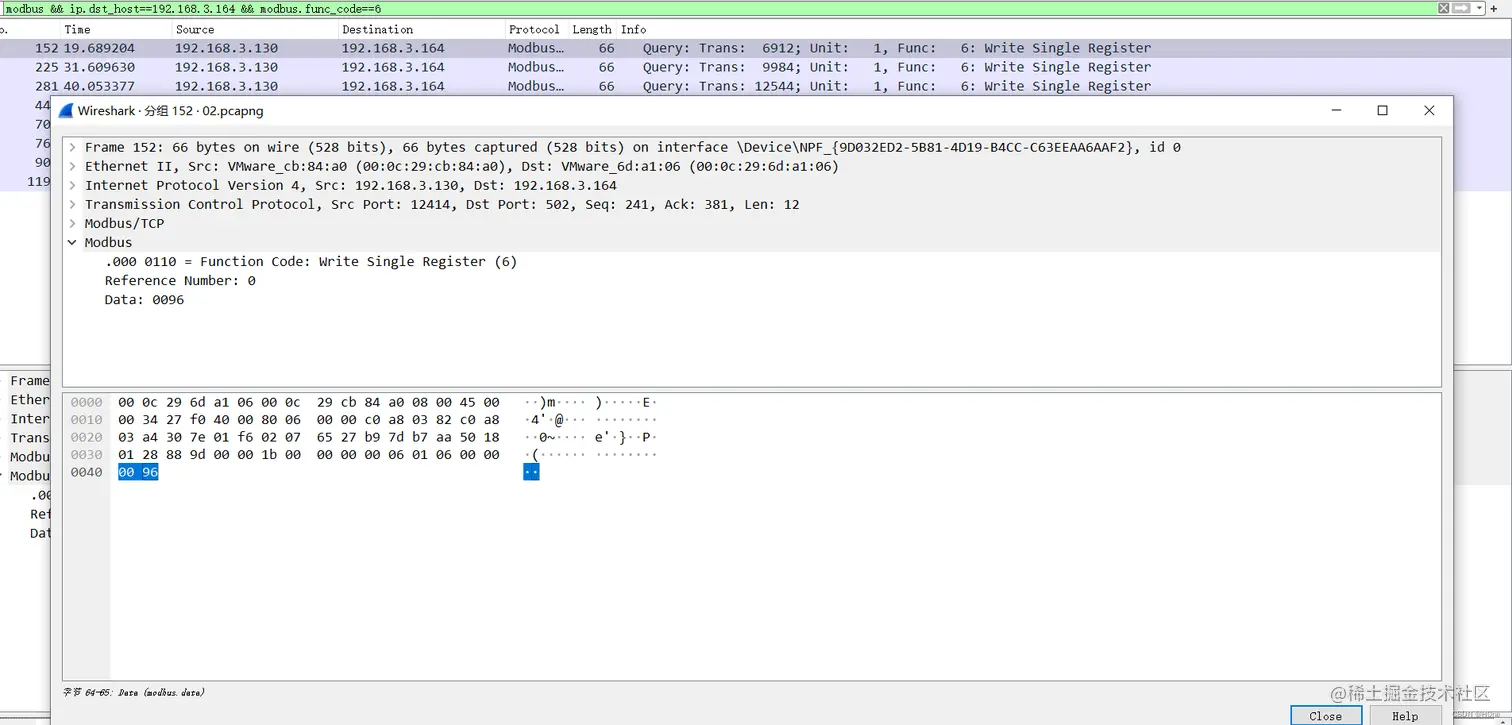Image resolution: width=1512 pixels, height=725 pixels.
Task: Click the dialog title bar text 分组 152 · 02.pcapng
Action: [204, 111]
